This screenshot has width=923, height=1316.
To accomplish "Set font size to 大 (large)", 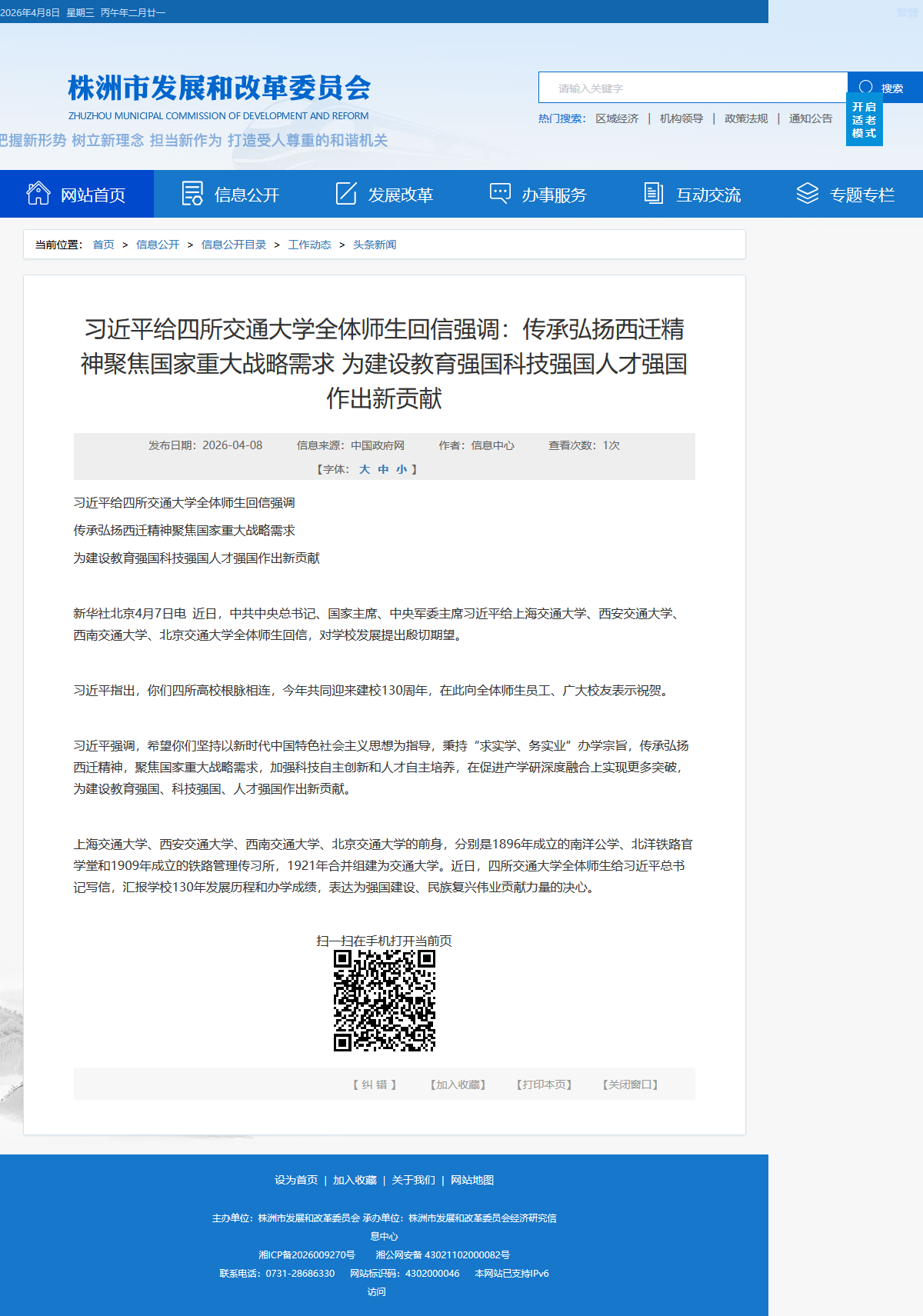I will [365, 469].
